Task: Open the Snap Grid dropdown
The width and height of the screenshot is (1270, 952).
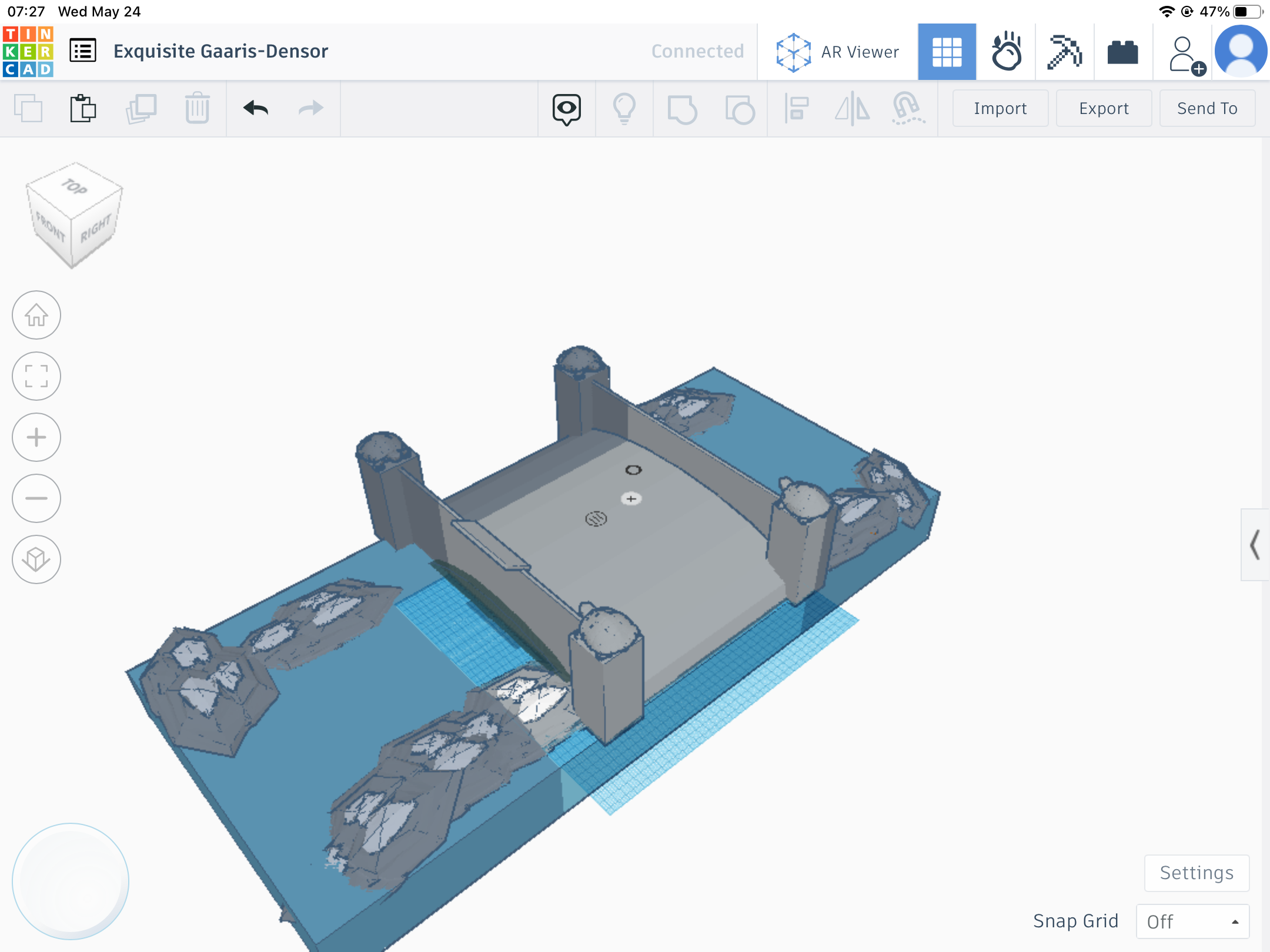Action: click(1192, 921)
